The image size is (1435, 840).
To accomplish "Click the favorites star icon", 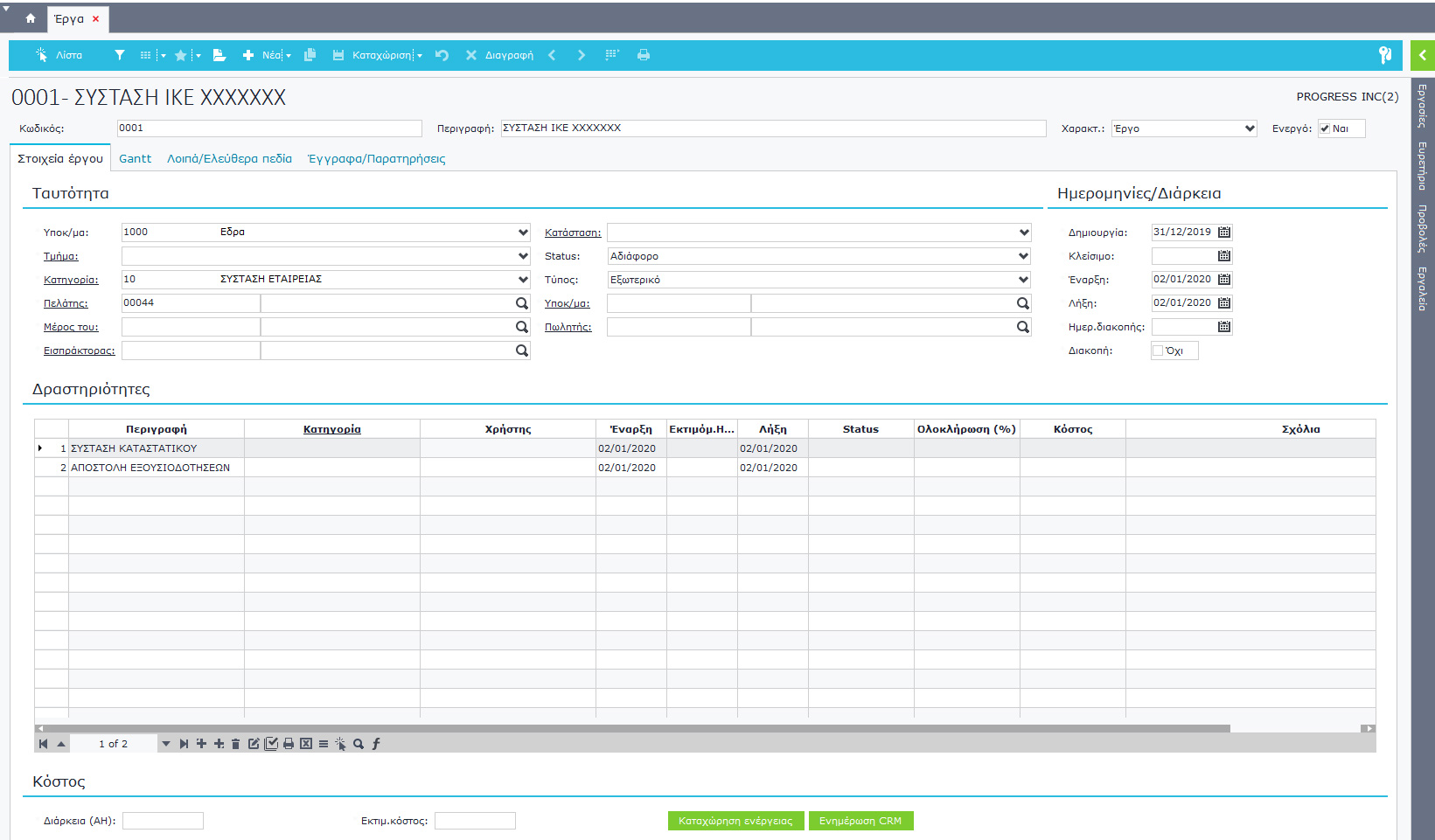I will pos(180,55).
